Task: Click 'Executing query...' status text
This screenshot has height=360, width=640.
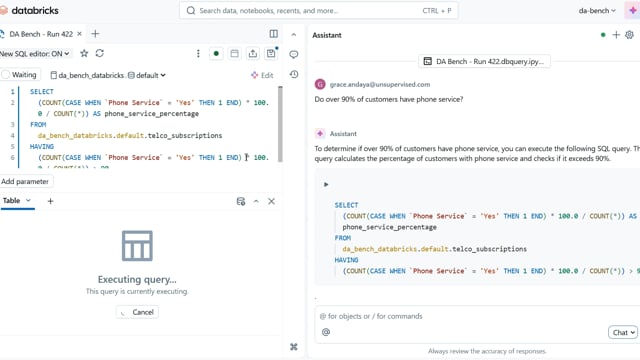Action: point(137,280)
